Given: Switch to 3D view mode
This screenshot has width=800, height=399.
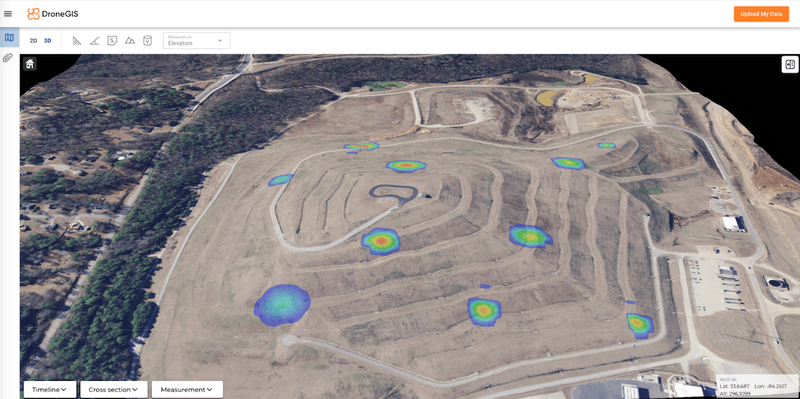Looking at the screenshot, I should click(47, 40).
